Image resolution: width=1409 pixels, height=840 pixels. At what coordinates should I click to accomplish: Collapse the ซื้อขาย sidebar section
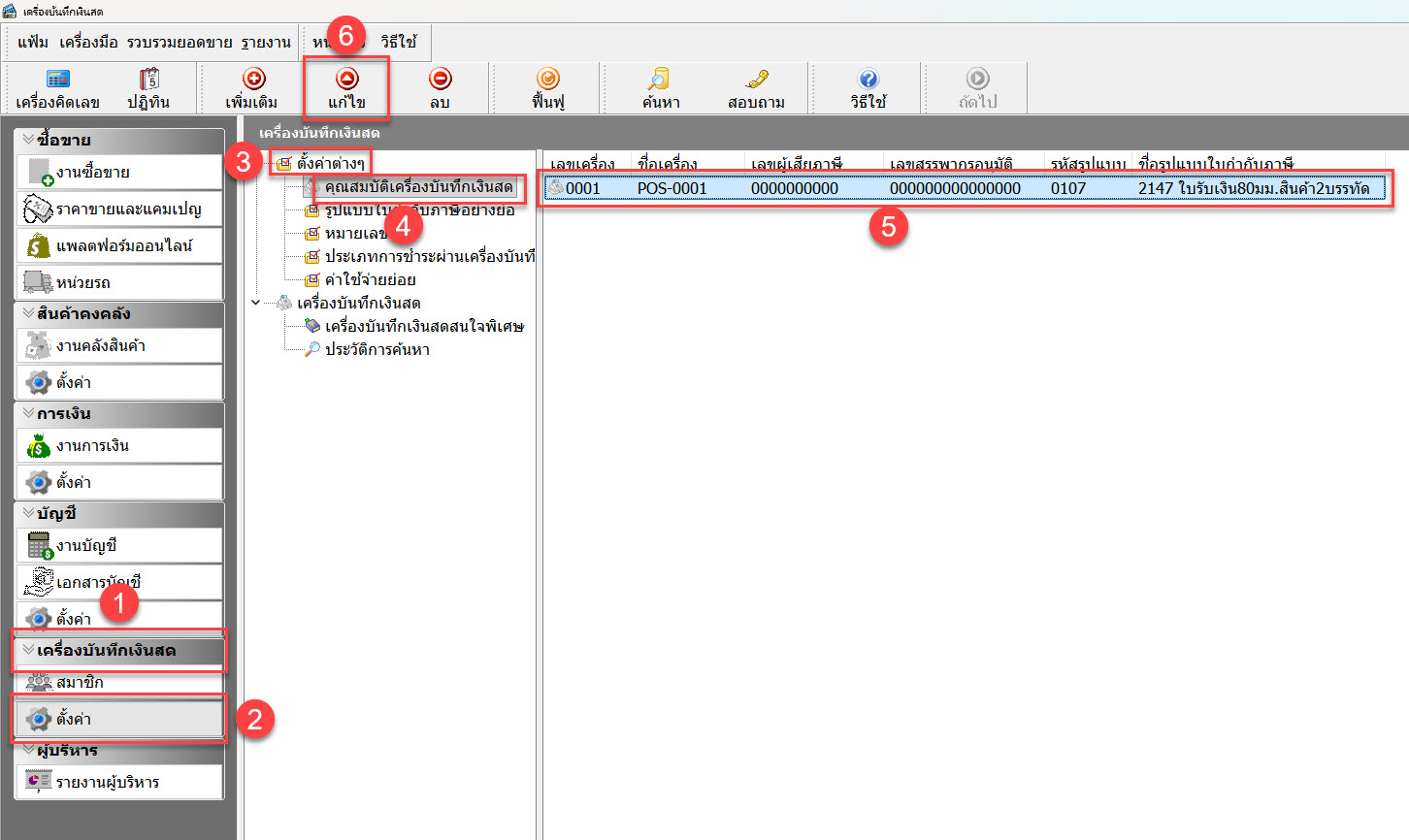[28, 140]
